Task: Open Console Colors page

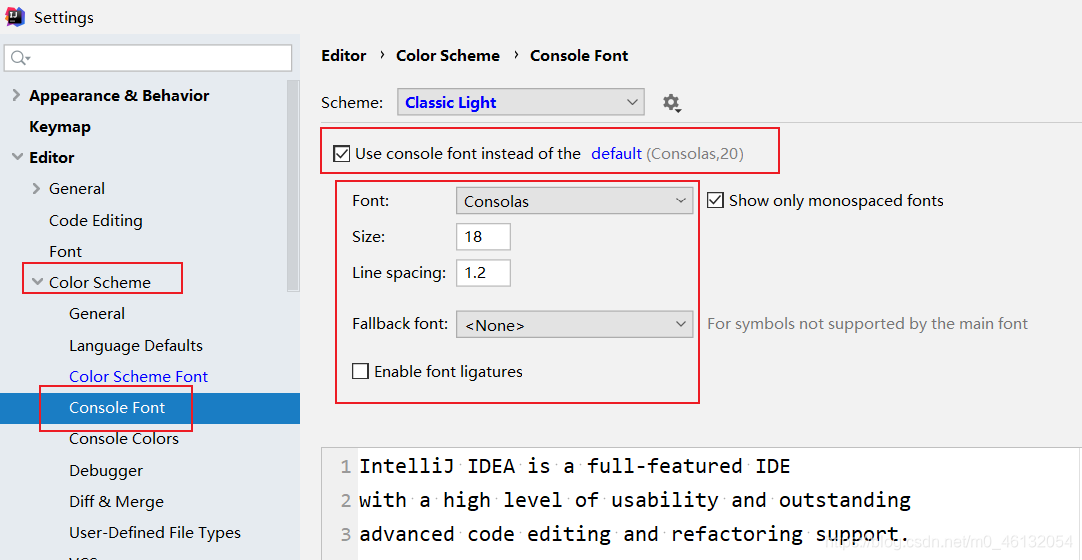Action: pyautogui.click(x=124, y=439)
